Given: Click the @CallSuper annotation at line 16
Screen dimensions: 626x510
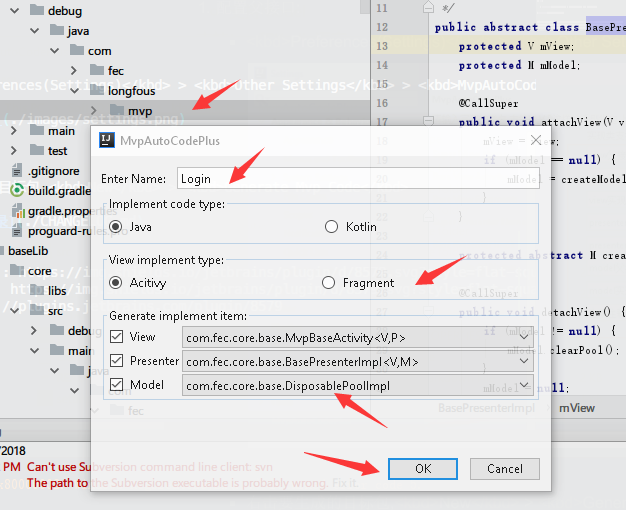Looking at the screenshot, I should [x=488, y=103].
